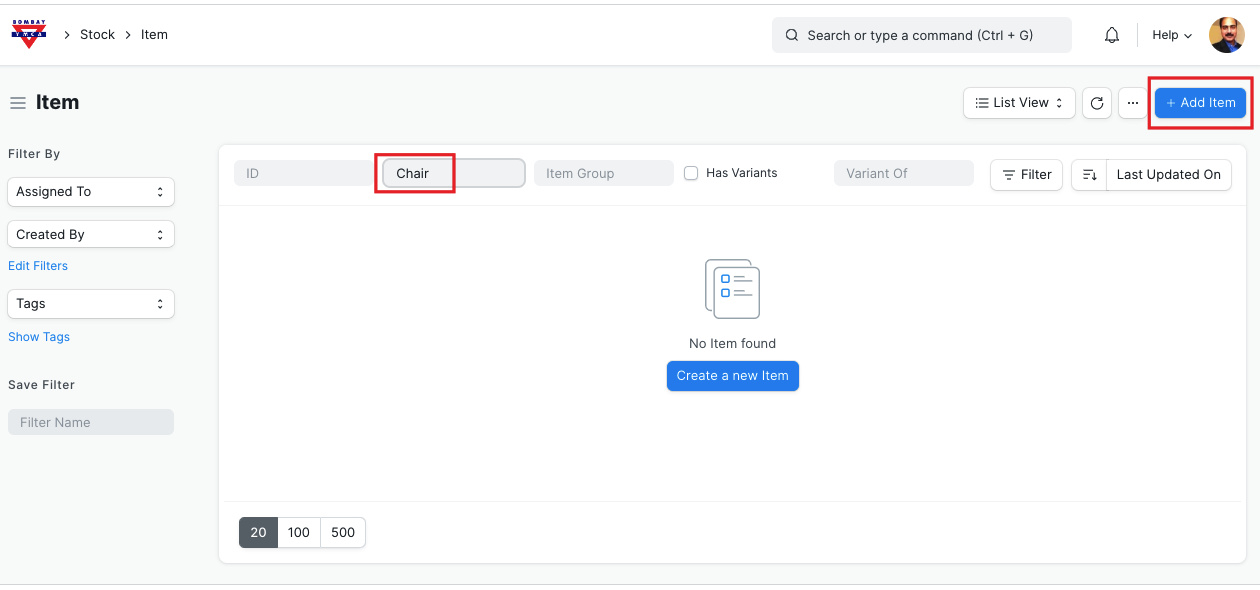Image resolution: width=1260 pixels, height=590 pixels.
Task: Open the Edit Filters link
Action: [38, 266]
